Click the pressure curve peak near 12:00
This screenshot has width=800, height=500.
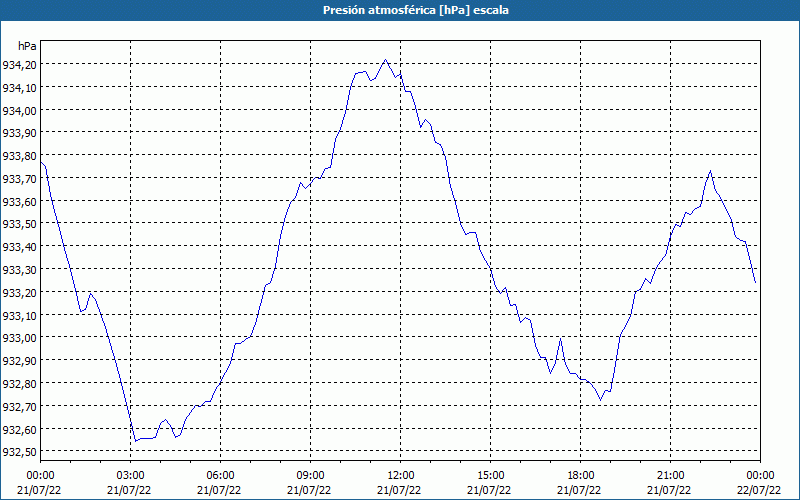coord(385,60)
